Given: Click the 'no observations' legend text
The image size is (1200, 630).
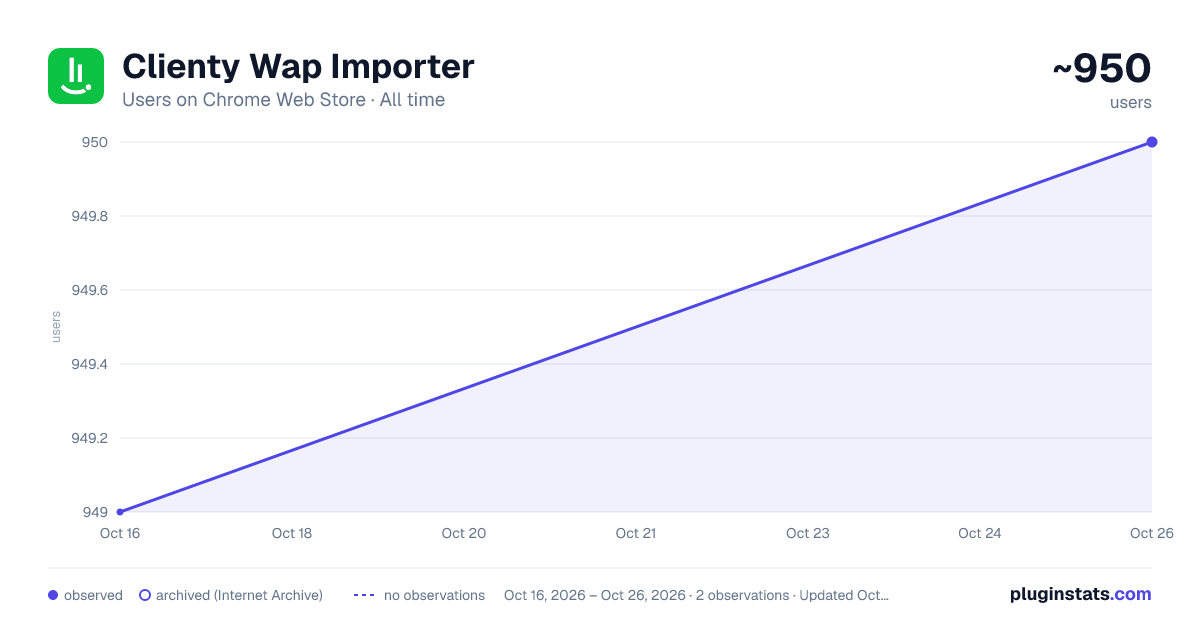Looking at the screenshot, I should click(x=434, y=595).
